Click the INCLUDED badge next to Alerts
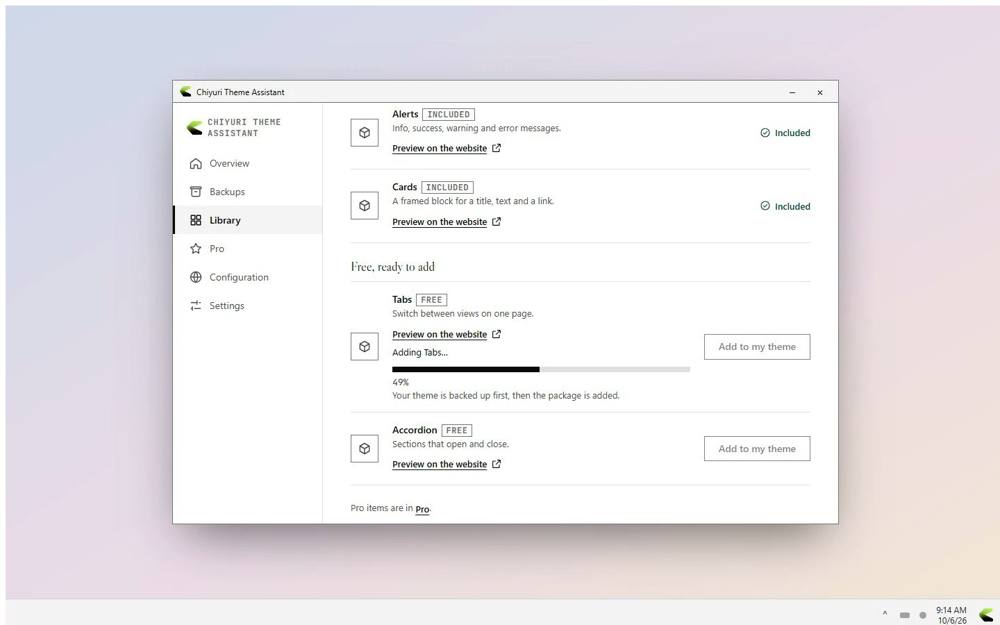1000x625 pixels. 448,115
